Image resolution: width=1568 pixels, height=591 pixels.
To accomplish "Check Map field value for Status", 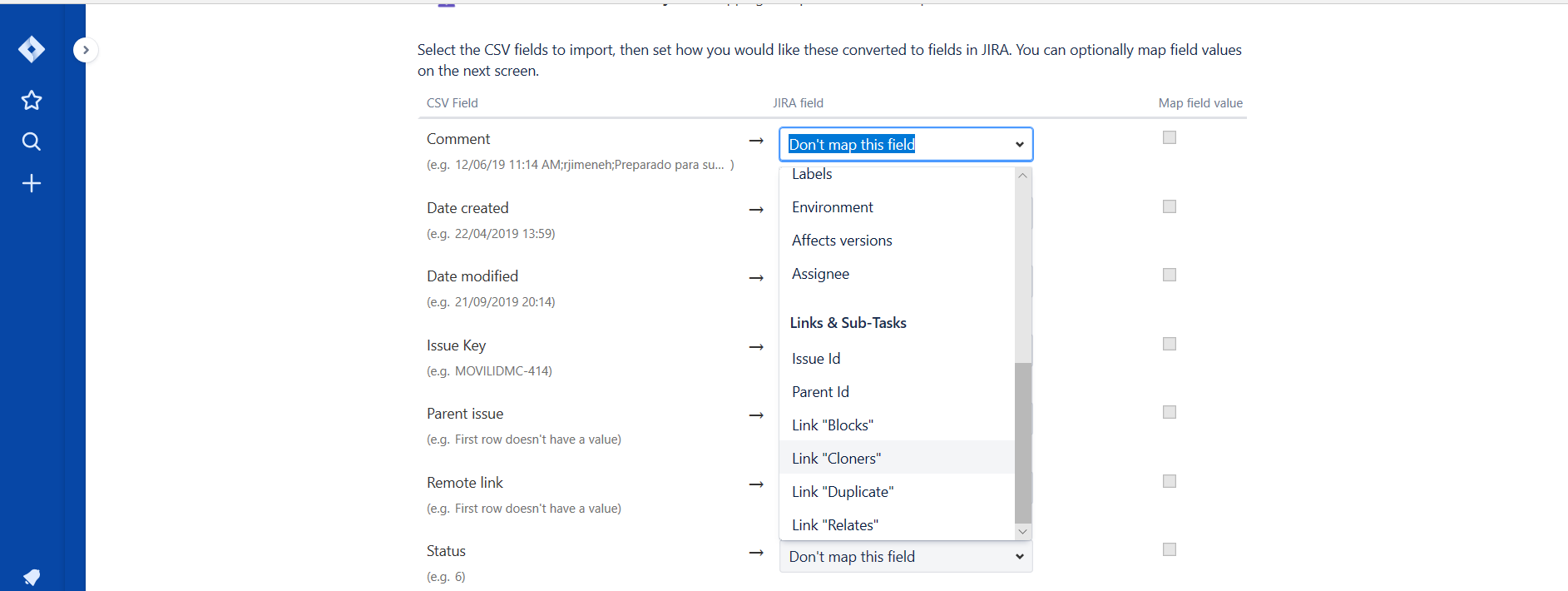I will tap(1170, 549).
